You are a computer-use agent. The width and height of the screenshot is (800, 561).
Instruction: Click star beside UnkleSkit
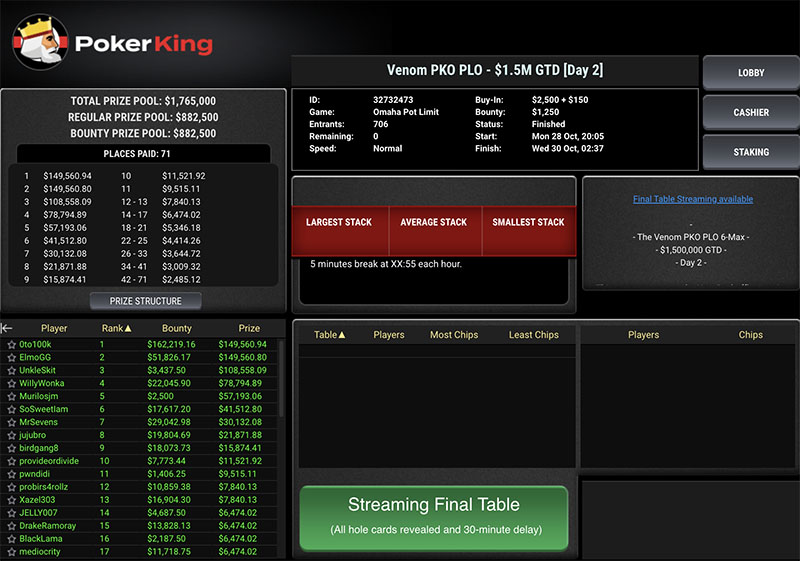click(x=11, y=371)
